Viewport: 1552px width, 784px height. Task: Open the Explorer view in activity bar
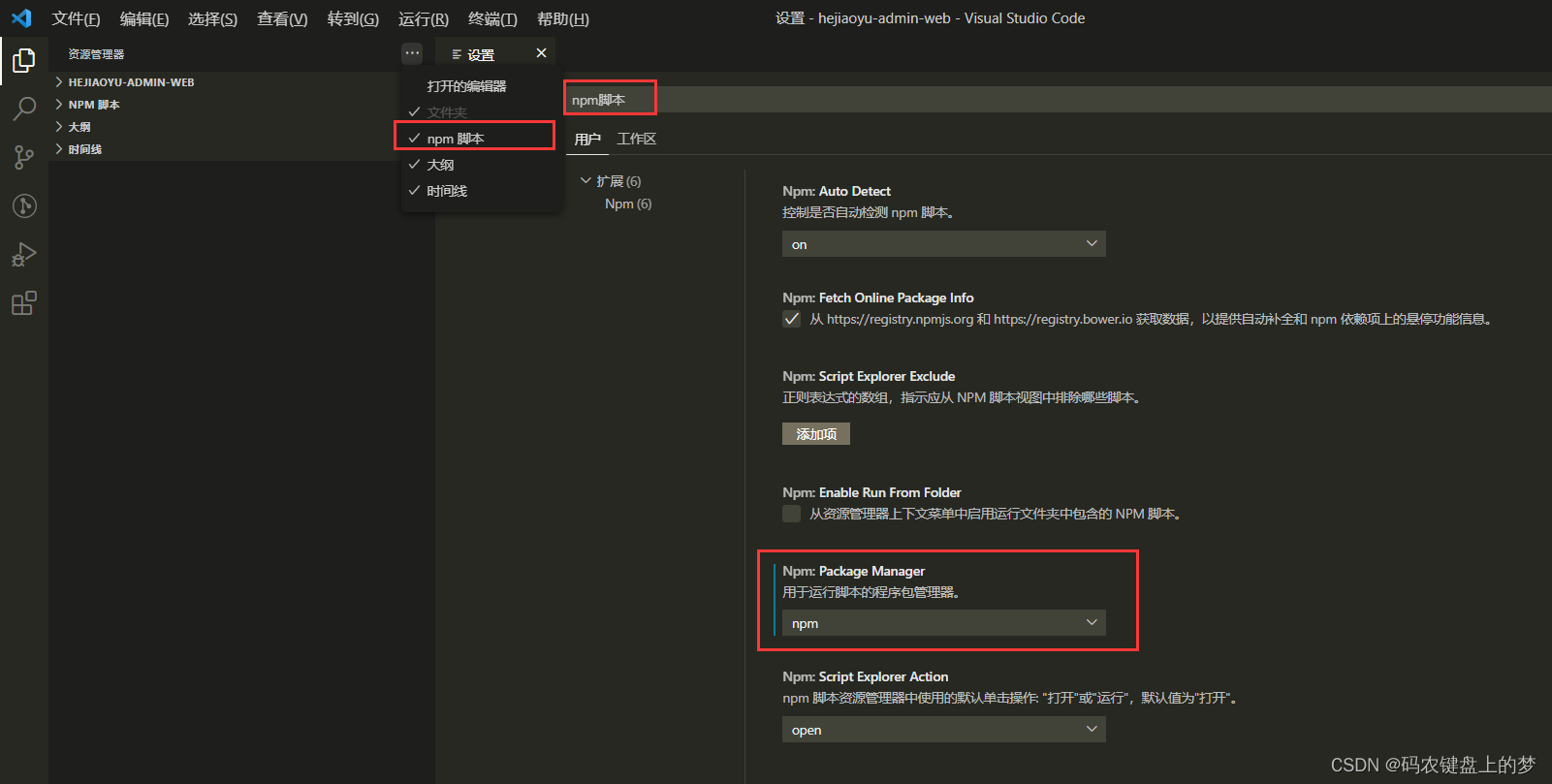[24, 61]
